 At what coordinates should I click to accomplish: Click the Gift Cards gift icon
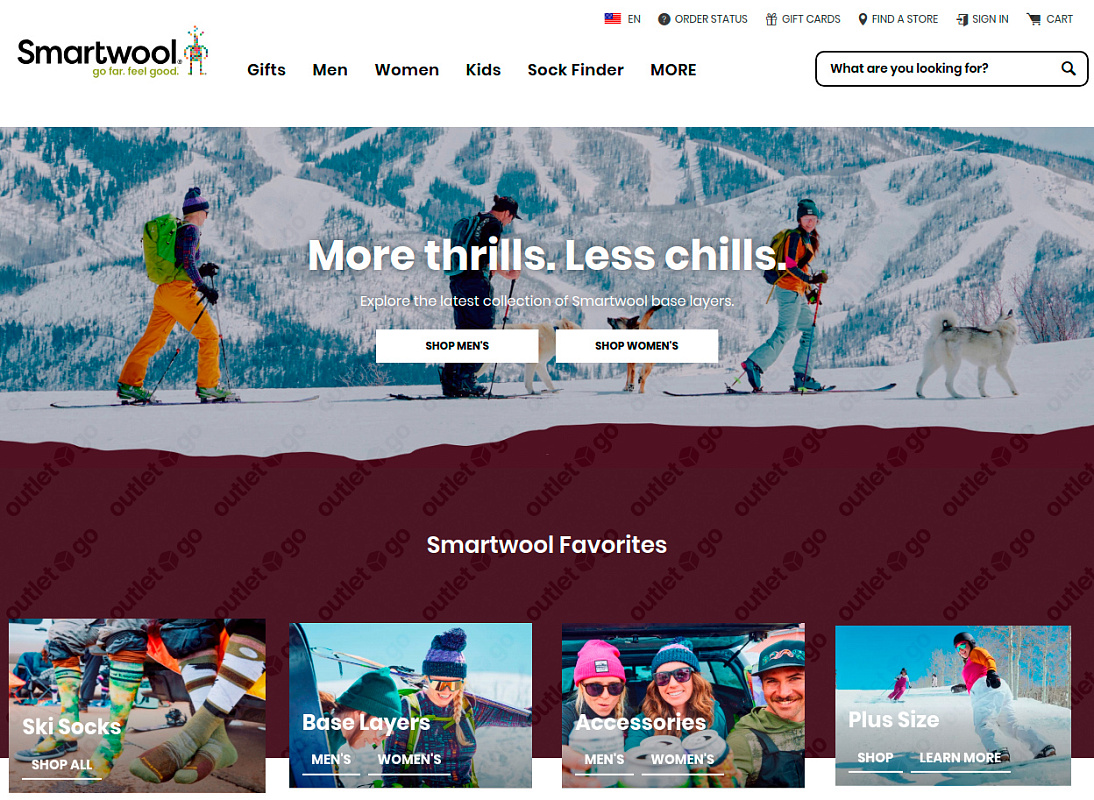tap(771, 20)
